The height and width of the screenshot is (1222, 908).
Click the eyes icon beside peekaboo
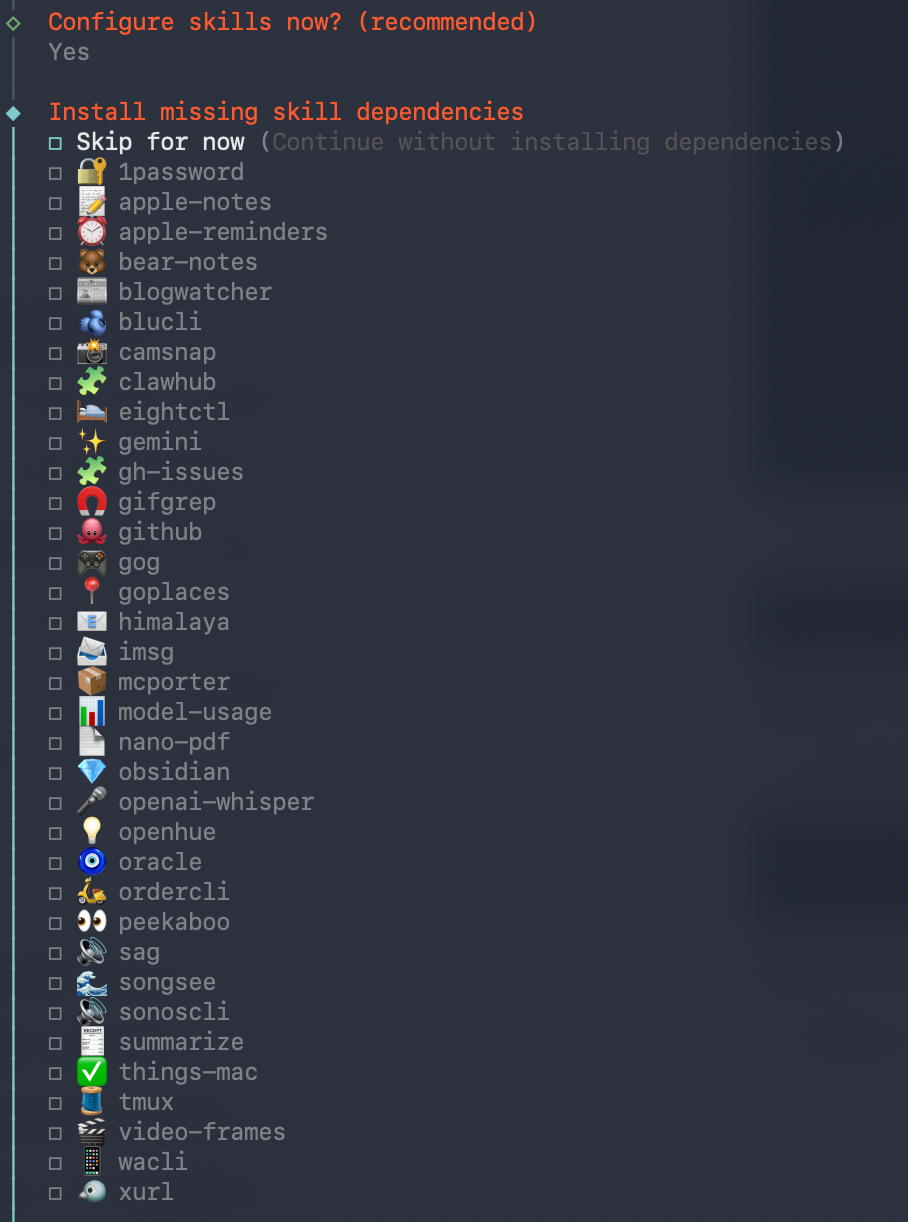click(92, 922)
